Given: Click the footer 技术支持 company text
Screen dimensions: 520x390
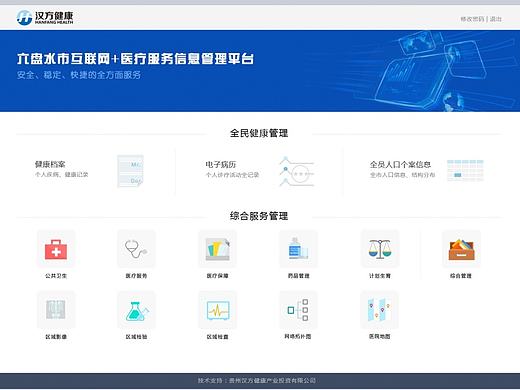Looking at the screenshot, I should tap(257, 380).
